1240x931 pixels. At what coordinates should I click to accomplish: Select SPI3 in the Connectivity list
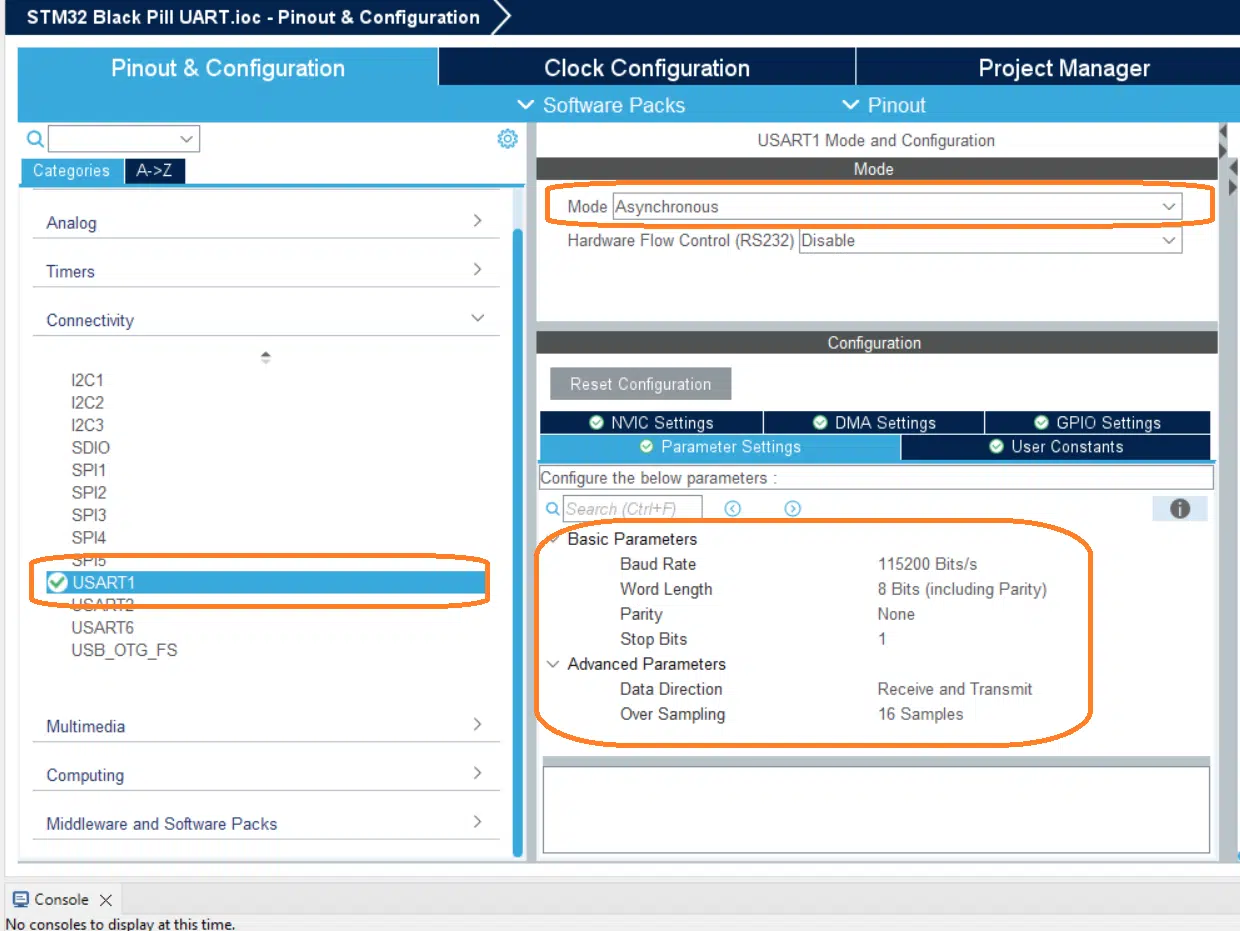pos(89,515)
